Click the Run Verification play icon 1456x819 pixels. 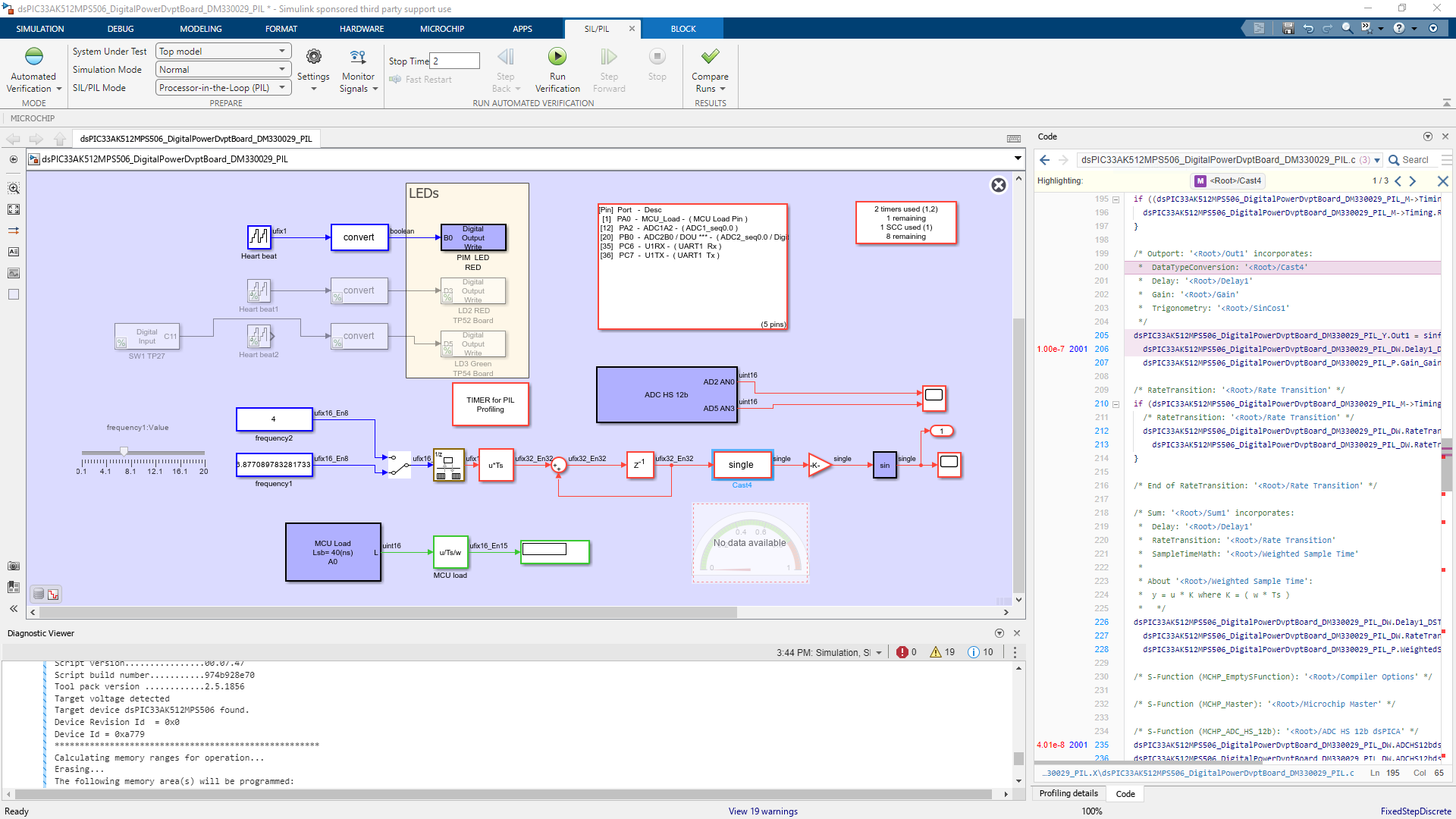(x=557, y=57)
